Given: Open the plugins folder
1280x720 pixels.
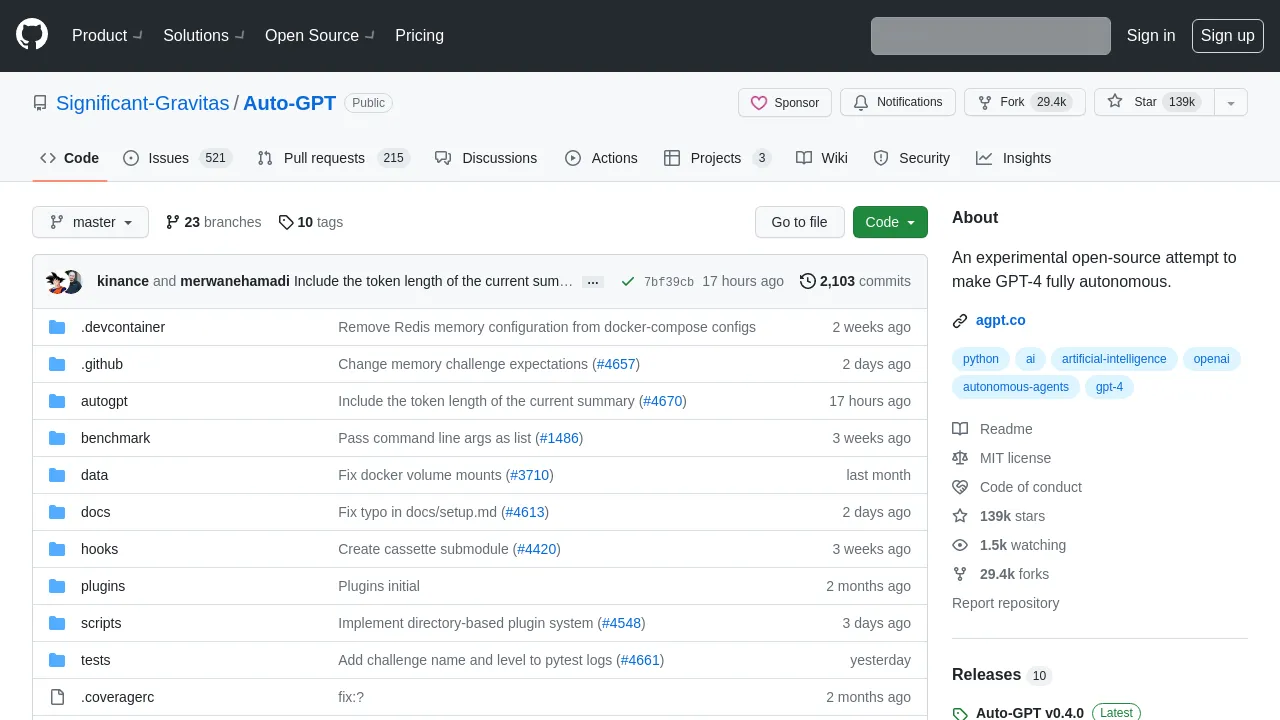Looking at the screenshot, I should (103, 586).
